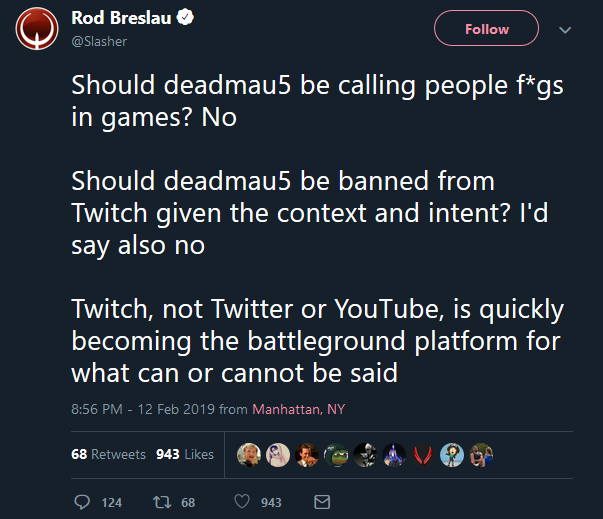Click the reply speech bubble icon
This screenshot has height=519, width=603.
(82, 502)
